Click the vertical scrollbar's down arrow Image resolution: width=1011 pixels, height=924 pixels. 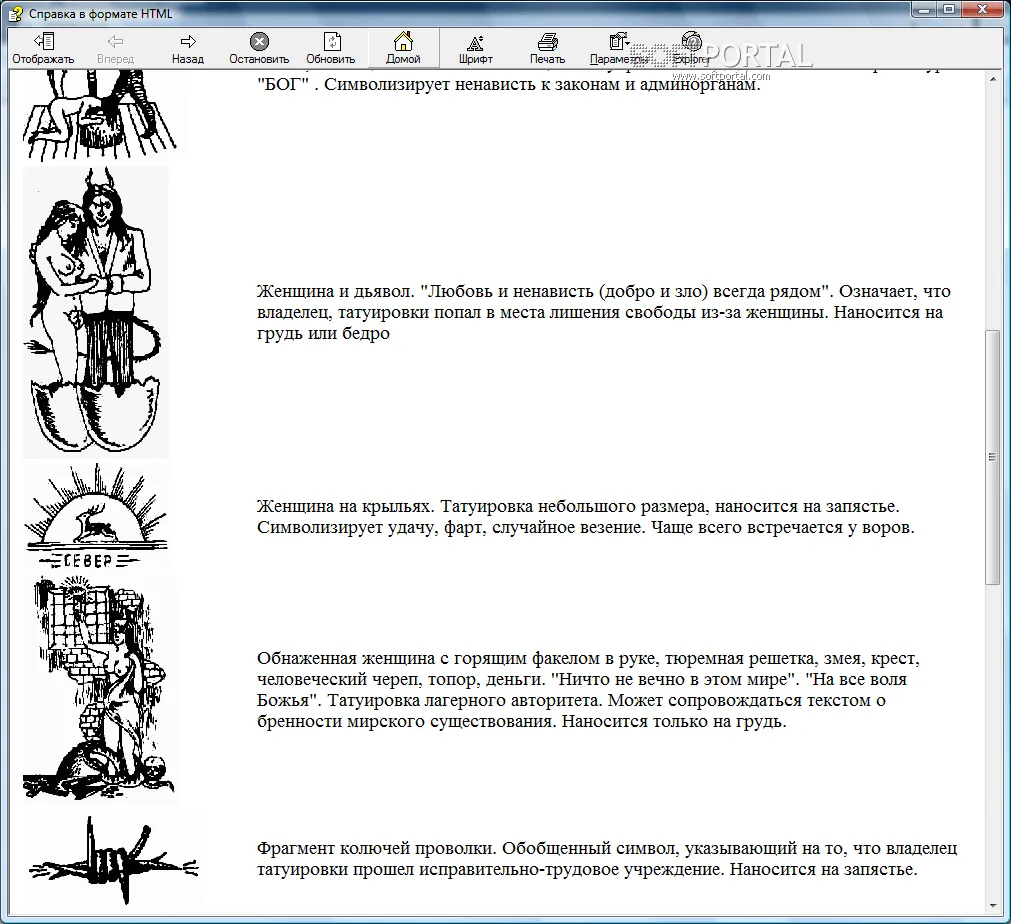point(993,906)
